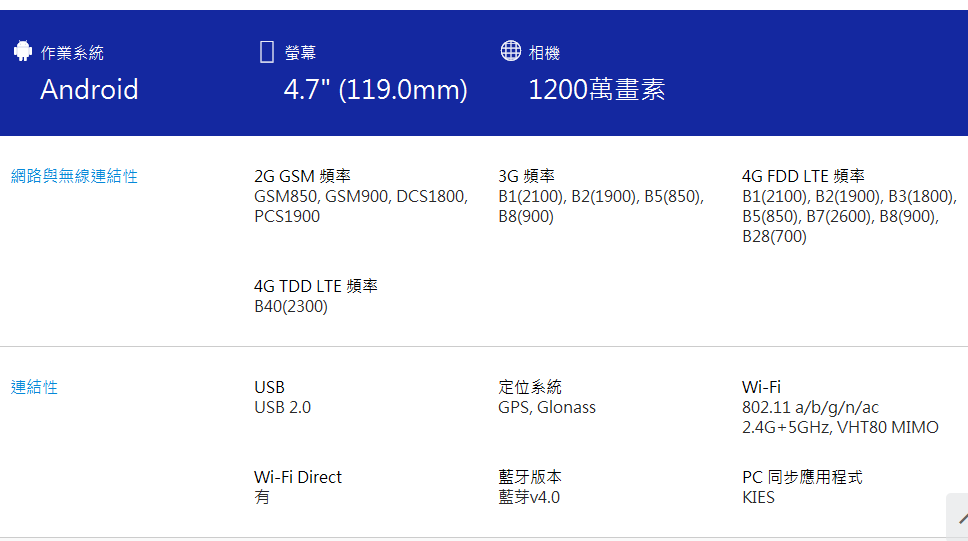Click the 4G TDD LTE 頻率 label
This screenshot has height=541, width=968.
[x=315, y=286]
